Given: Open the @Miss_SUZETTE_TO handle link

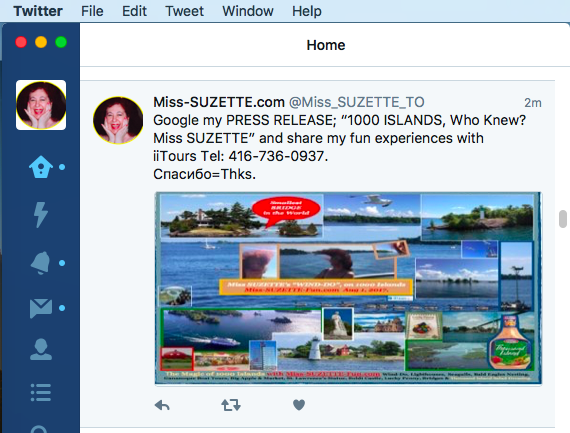Looking at the screenshot, I should pyautogui.click(x=356, y=103).
